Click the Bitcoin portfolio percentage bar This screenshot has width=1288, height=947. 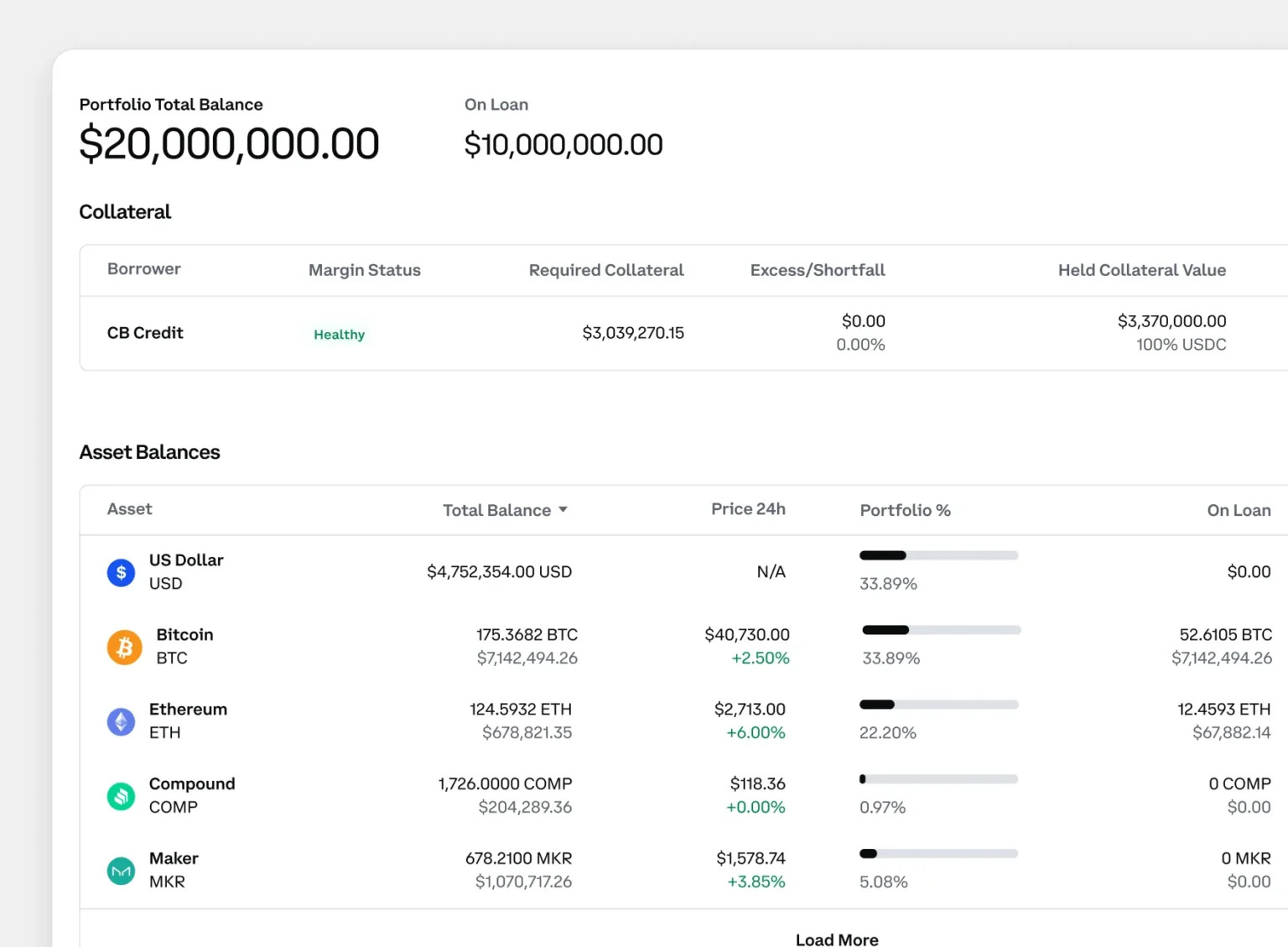click(x=941, y=630)
